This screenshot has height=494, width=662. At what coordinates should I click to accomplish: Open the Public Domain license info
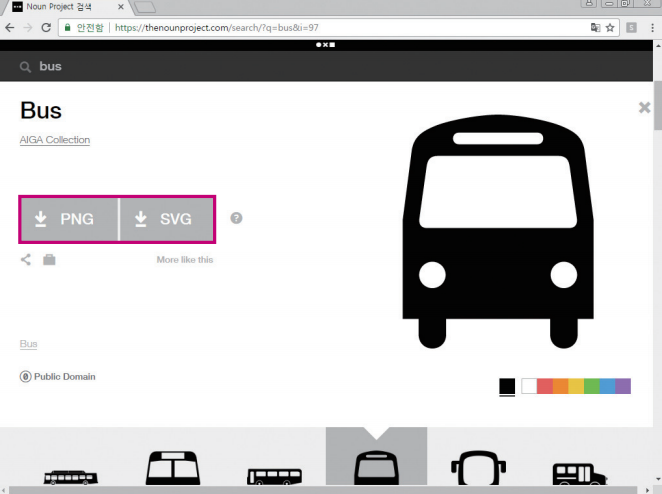tap(57, 376)
